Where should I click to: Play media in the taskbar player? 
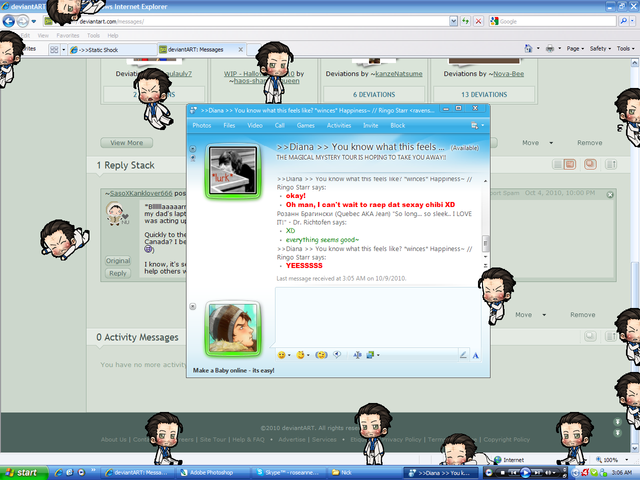(x=525, y=473)
